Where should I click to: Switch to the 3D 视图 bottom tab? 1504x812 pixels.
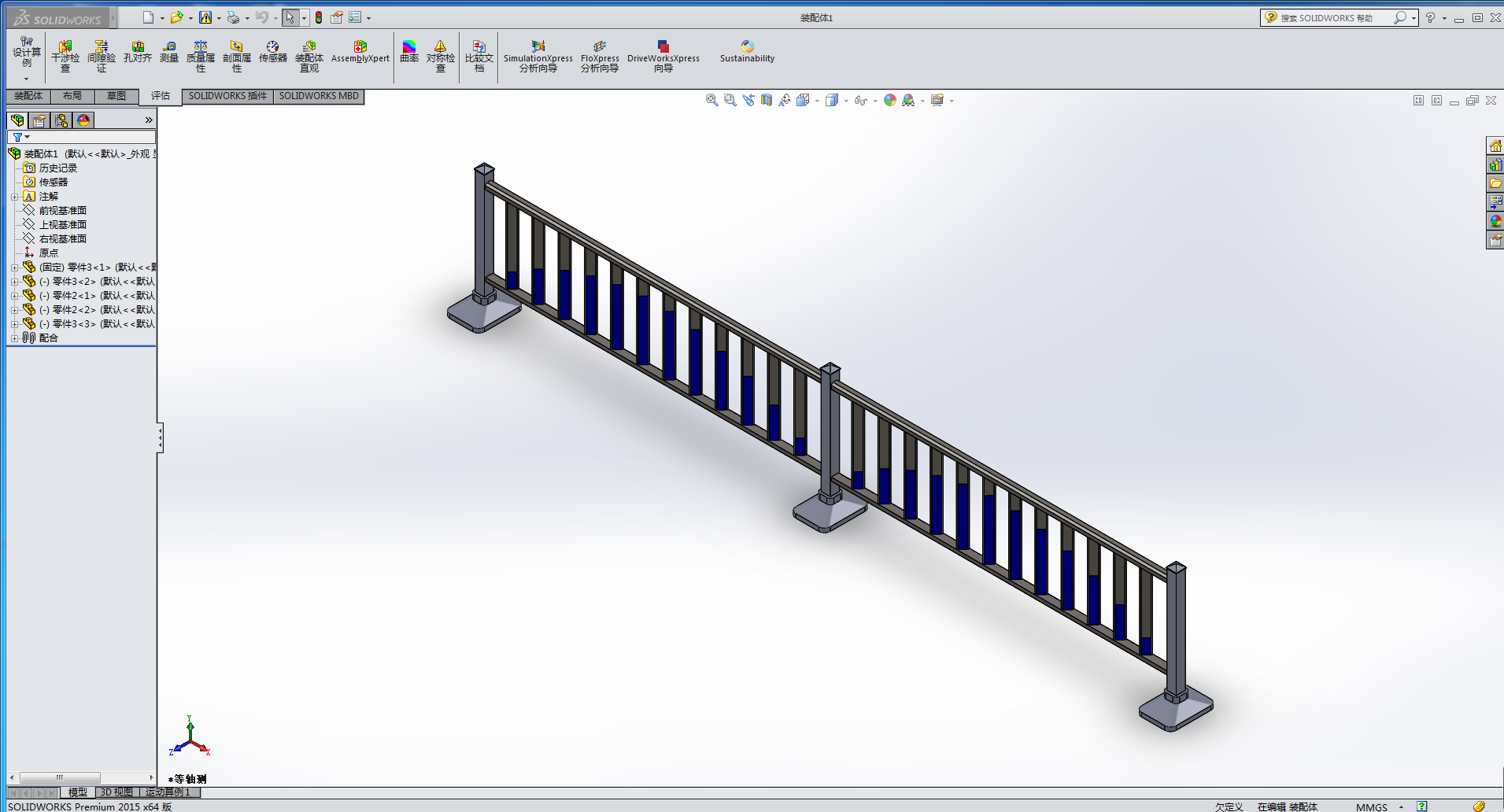[x=116, y=792]
